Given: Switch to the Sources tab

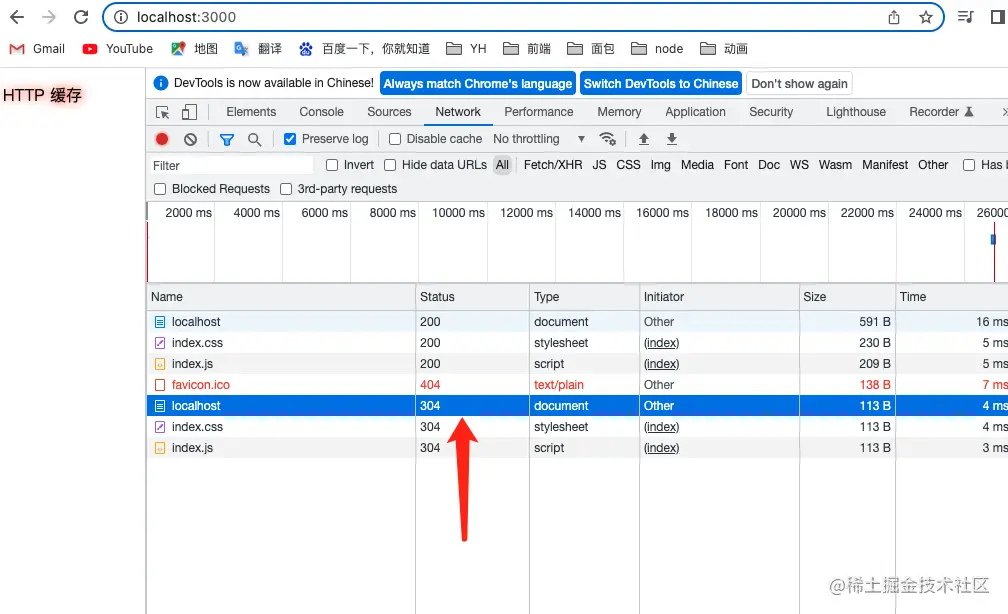Looking at the screenshot, I should point(389,112).
